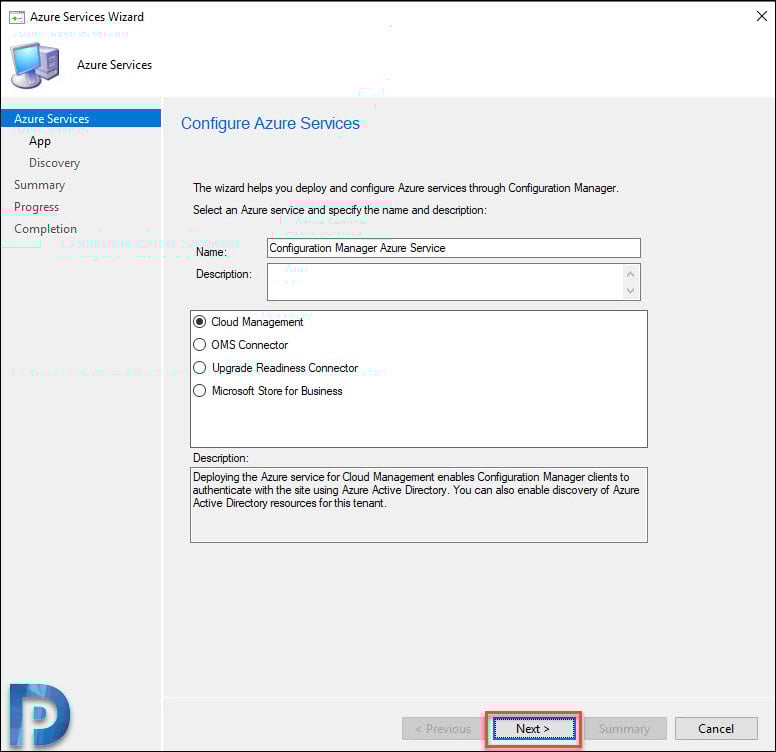Choose Upgrade Readiness Connector option

(199, 368)
